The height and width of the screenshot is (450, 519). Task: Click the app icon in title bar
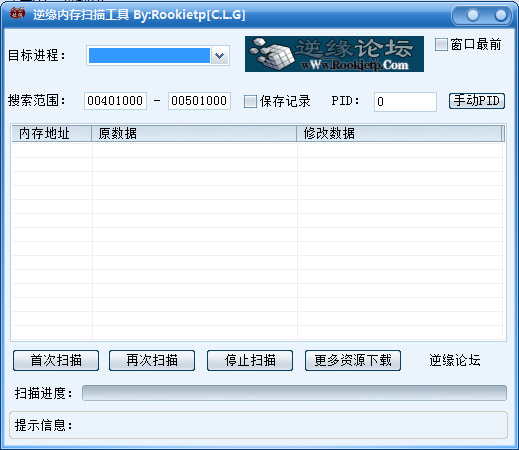[17, 13]
